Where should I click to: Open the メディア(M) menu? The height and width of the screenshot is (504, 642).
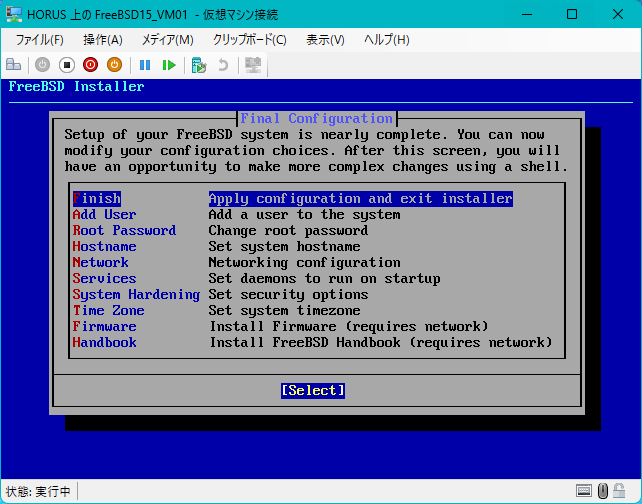point(167,40)
